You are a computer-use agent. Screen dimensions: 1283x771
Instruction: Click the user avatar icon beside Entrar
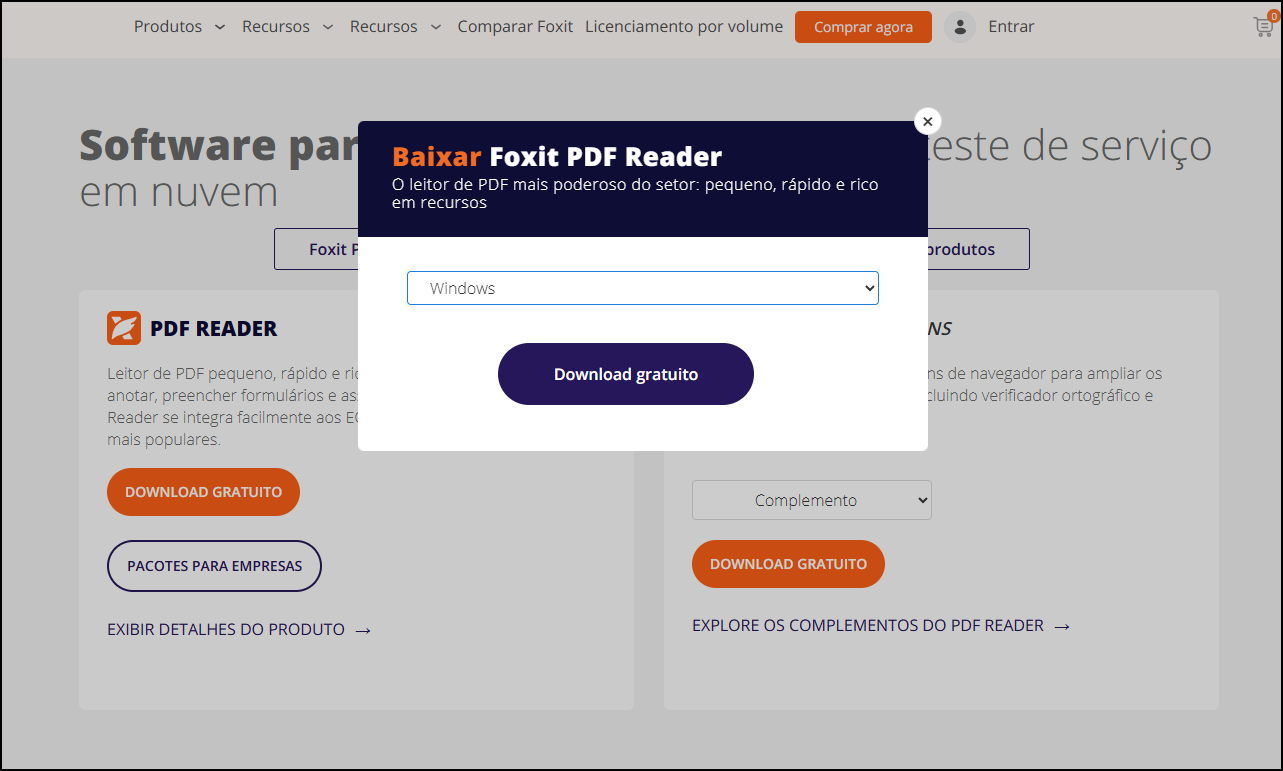click(x=959, y=27)
